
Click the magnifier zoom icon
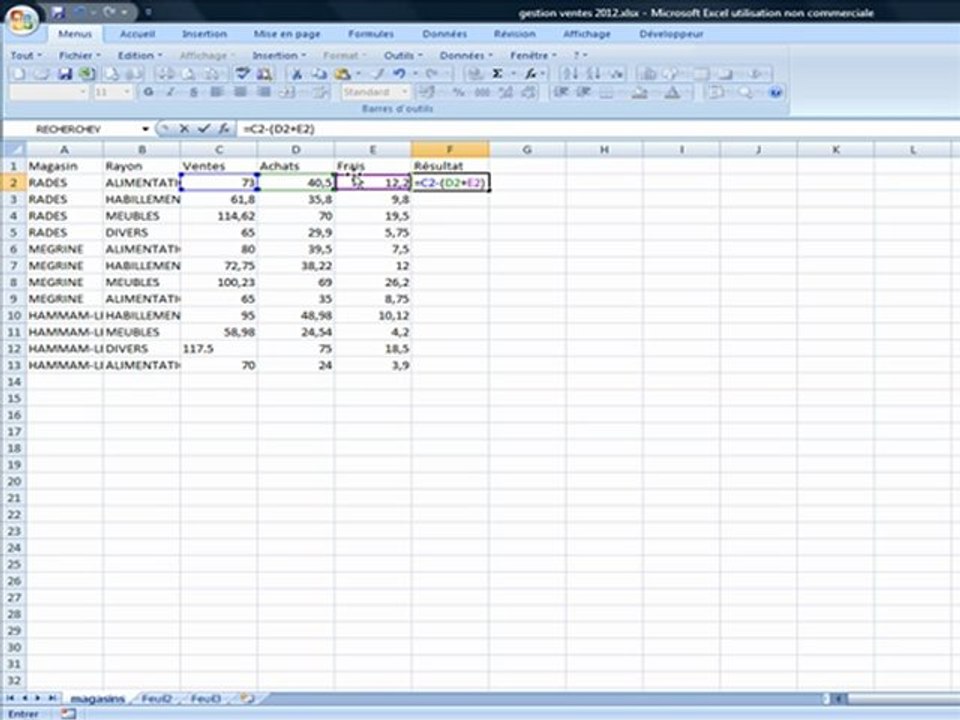pos(745,92)
